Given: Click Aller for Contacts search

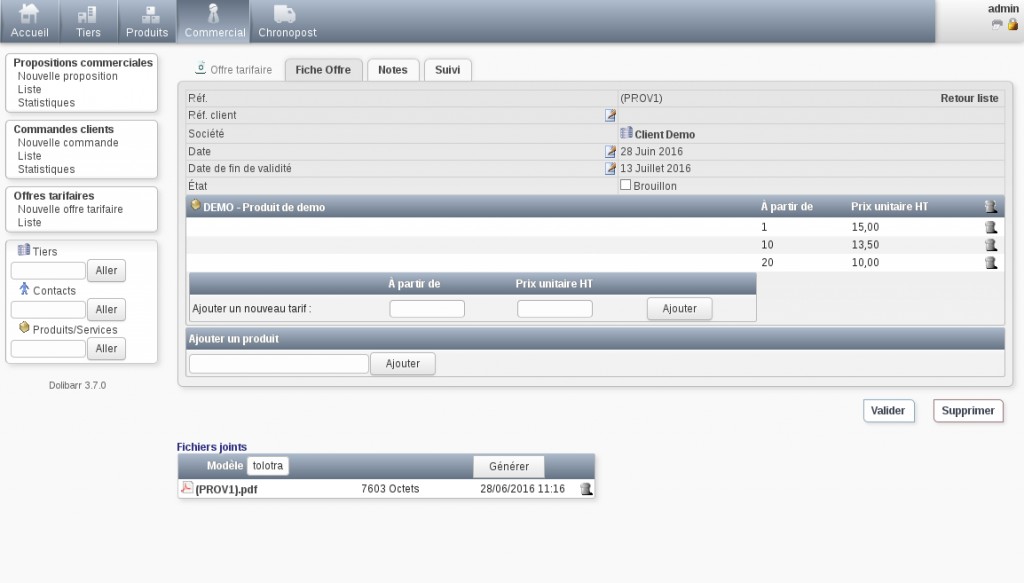Looking at the screenshot, I should tap(106, 309).
